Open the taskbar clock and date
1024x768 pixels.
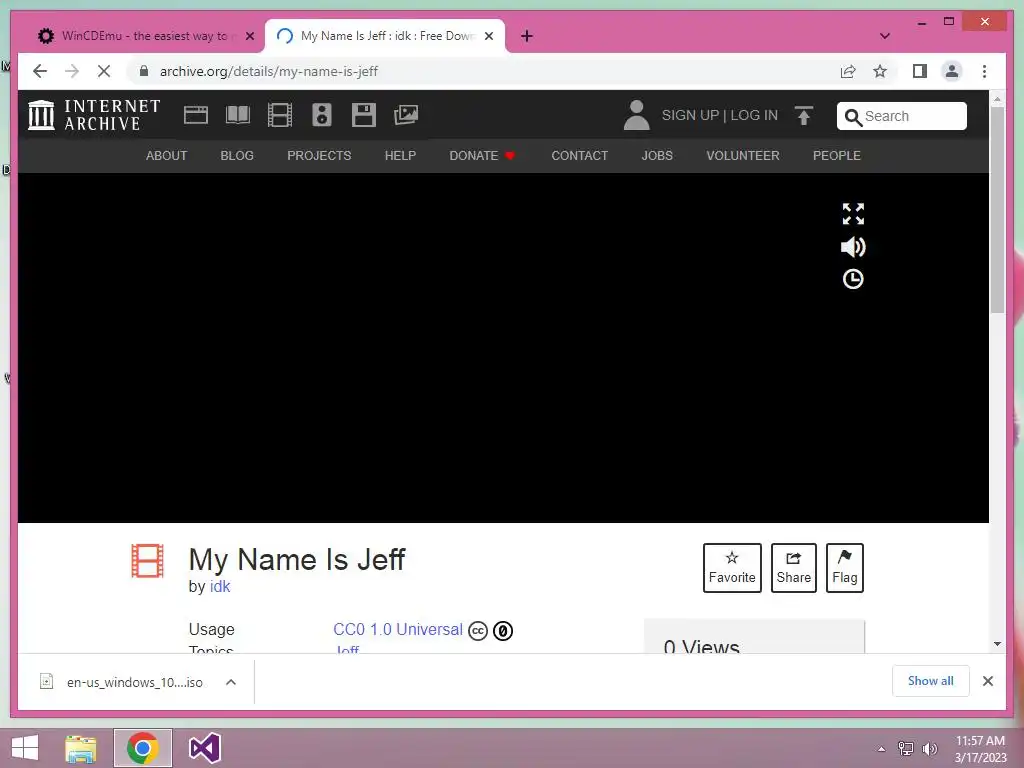tap(981, 748)
